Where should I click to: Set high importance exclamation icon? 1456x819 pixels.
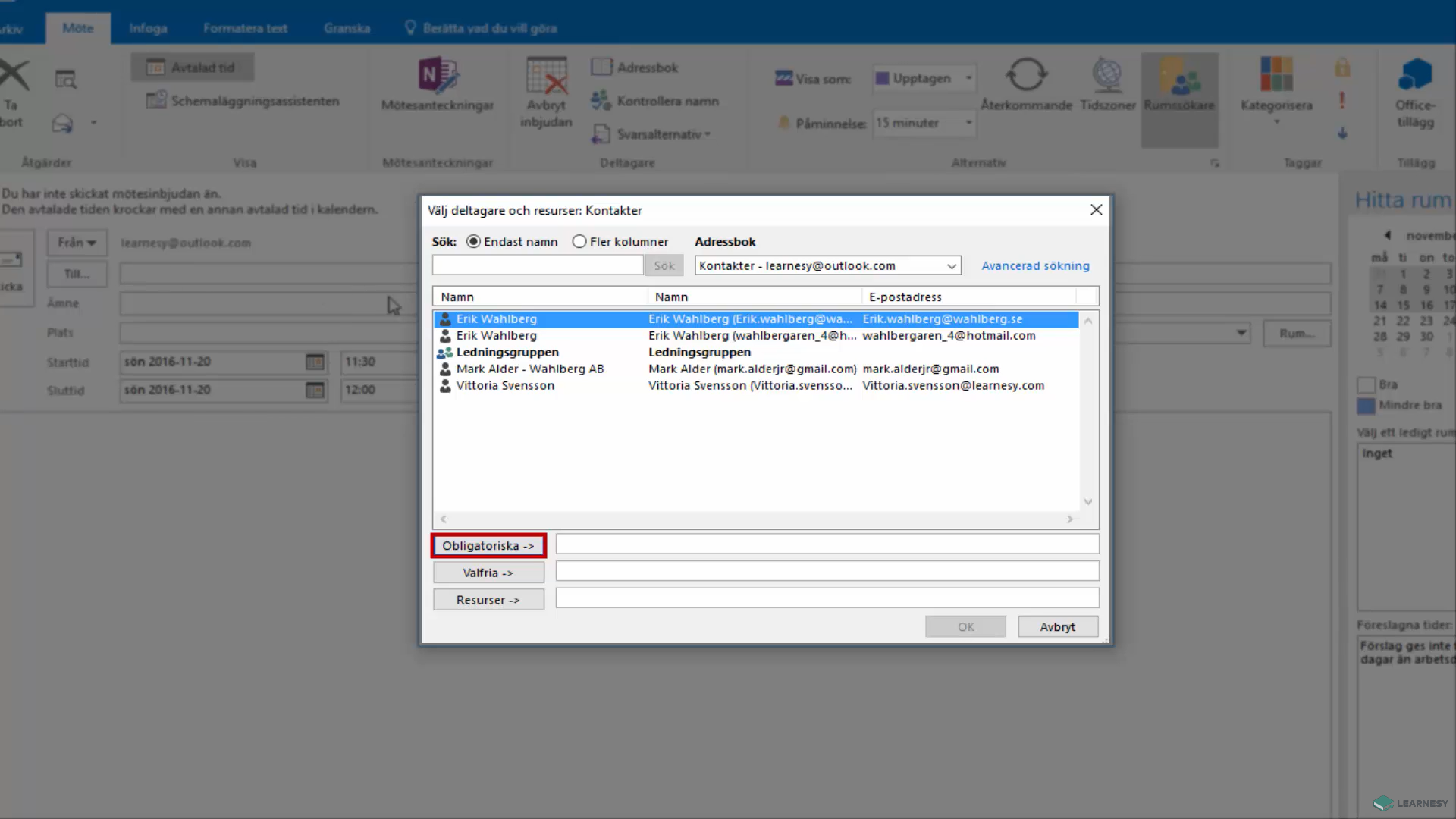tap(1342, 100)
